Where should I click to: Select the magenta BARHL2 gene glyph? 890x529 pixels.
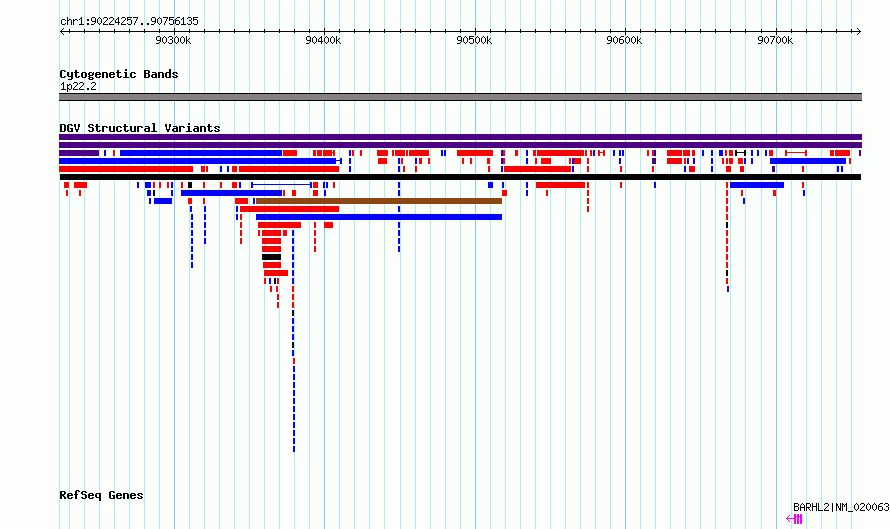(x=794, y=519)
